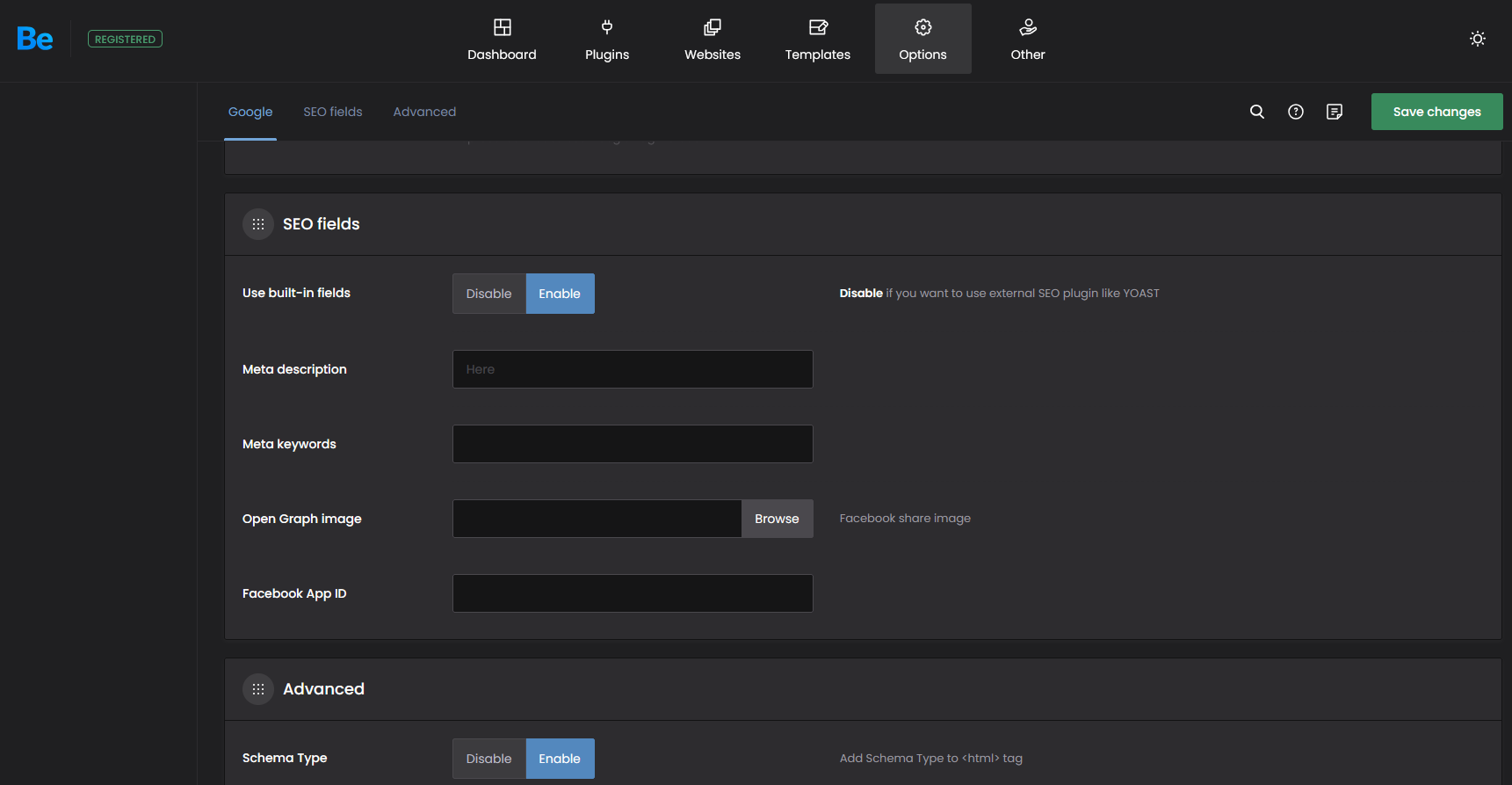Open the notes document icon
Screen dimensions: 1512x785
[x=1335, y=112]
